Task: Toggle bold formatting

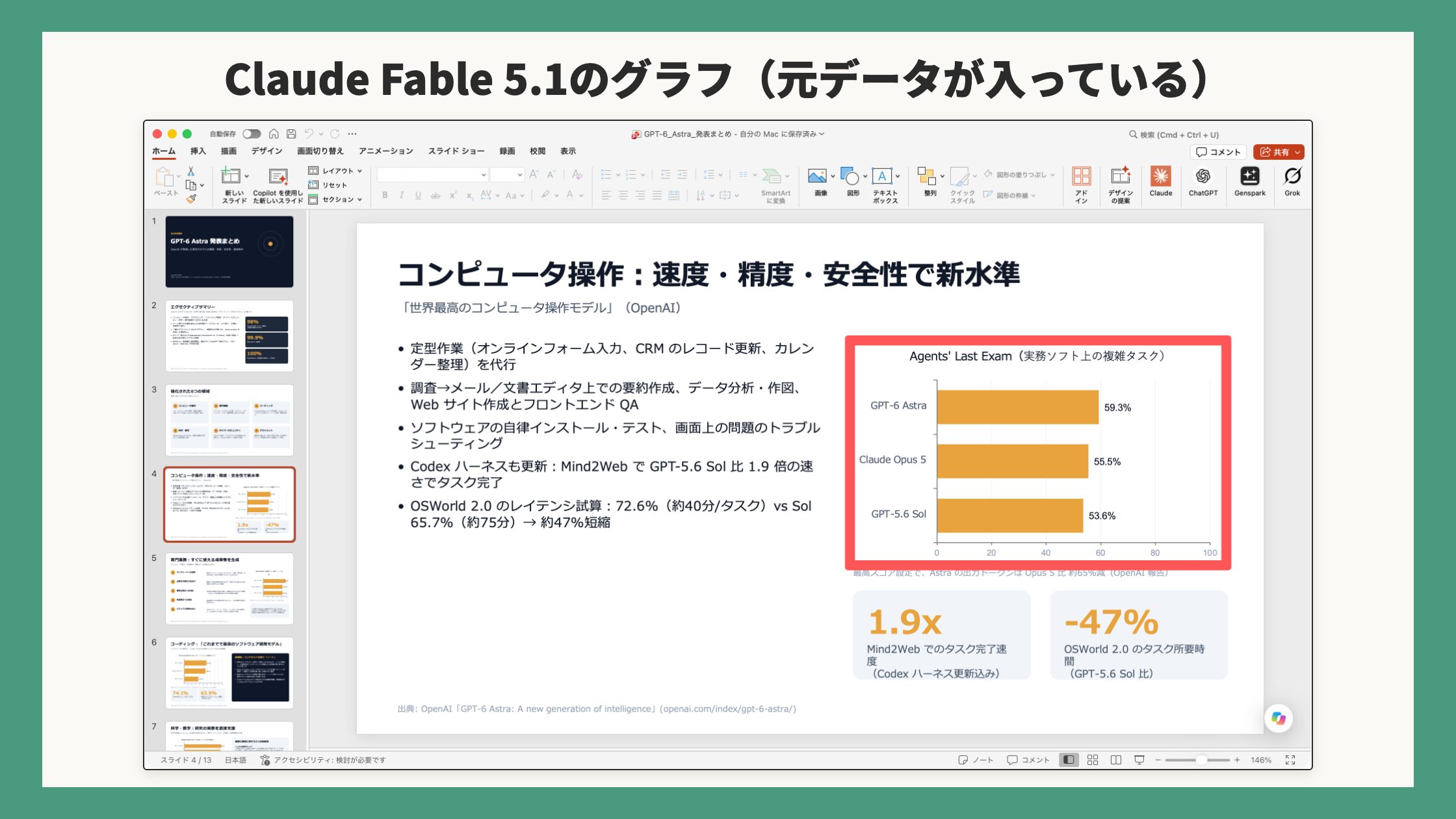Action: click(x=385, y=195)
